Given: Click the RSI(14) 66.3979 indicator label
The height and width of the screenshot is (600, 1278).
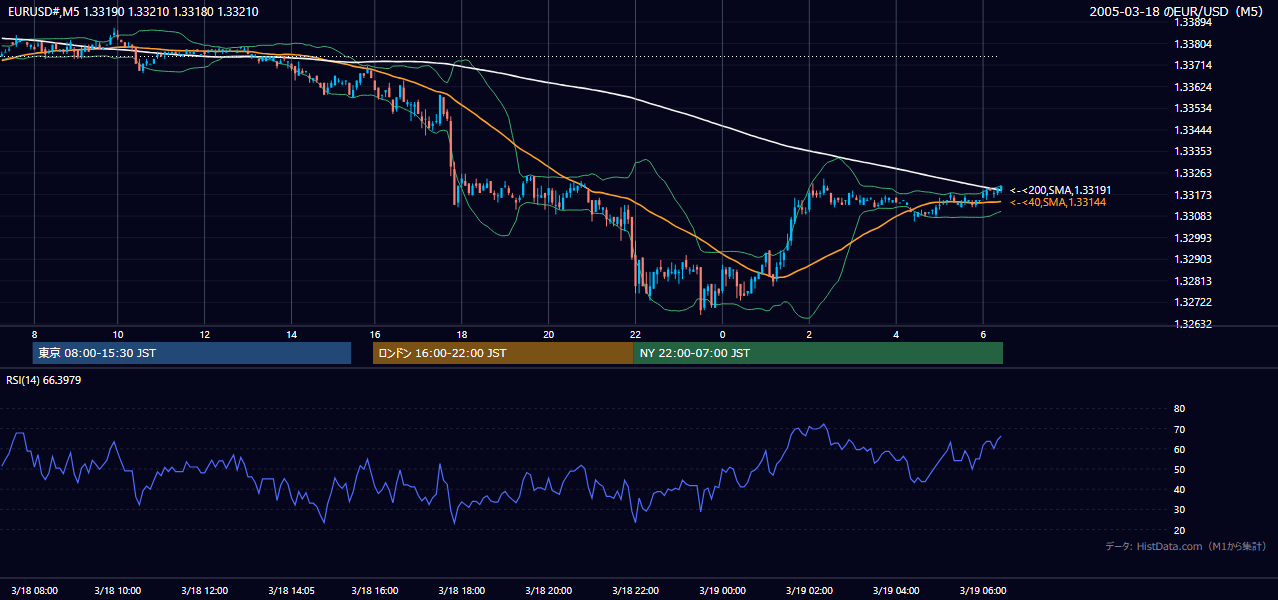Looking at the screenshot, I should point(44,380).
